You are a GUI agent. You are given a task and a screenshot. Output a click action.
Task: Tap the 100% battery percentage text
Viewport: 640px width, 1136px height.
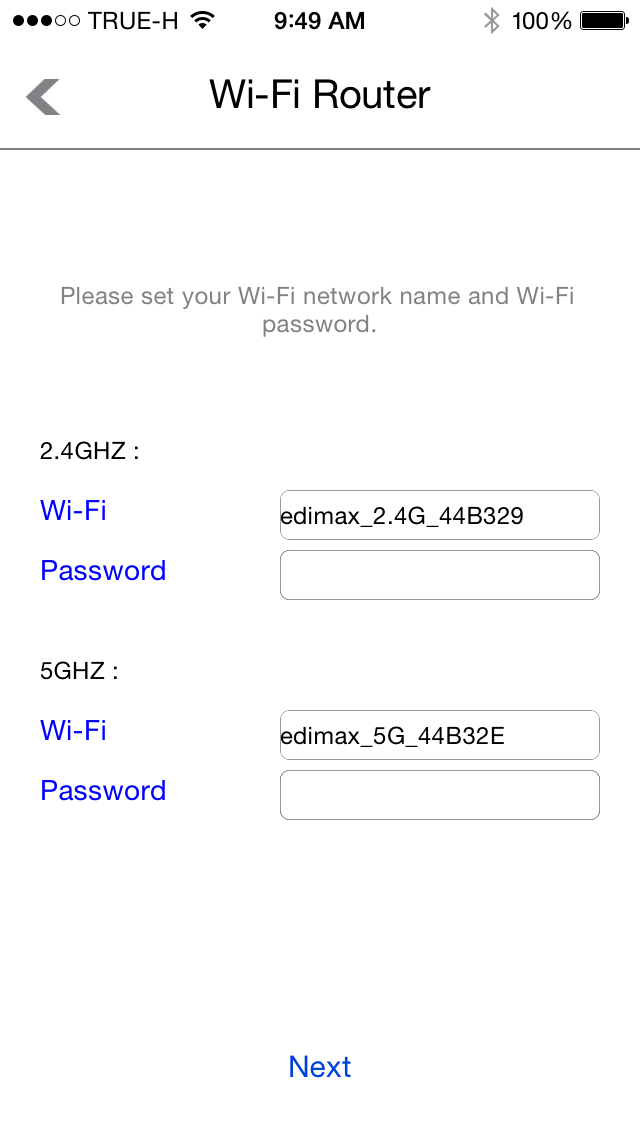click(x=541, y=20)
